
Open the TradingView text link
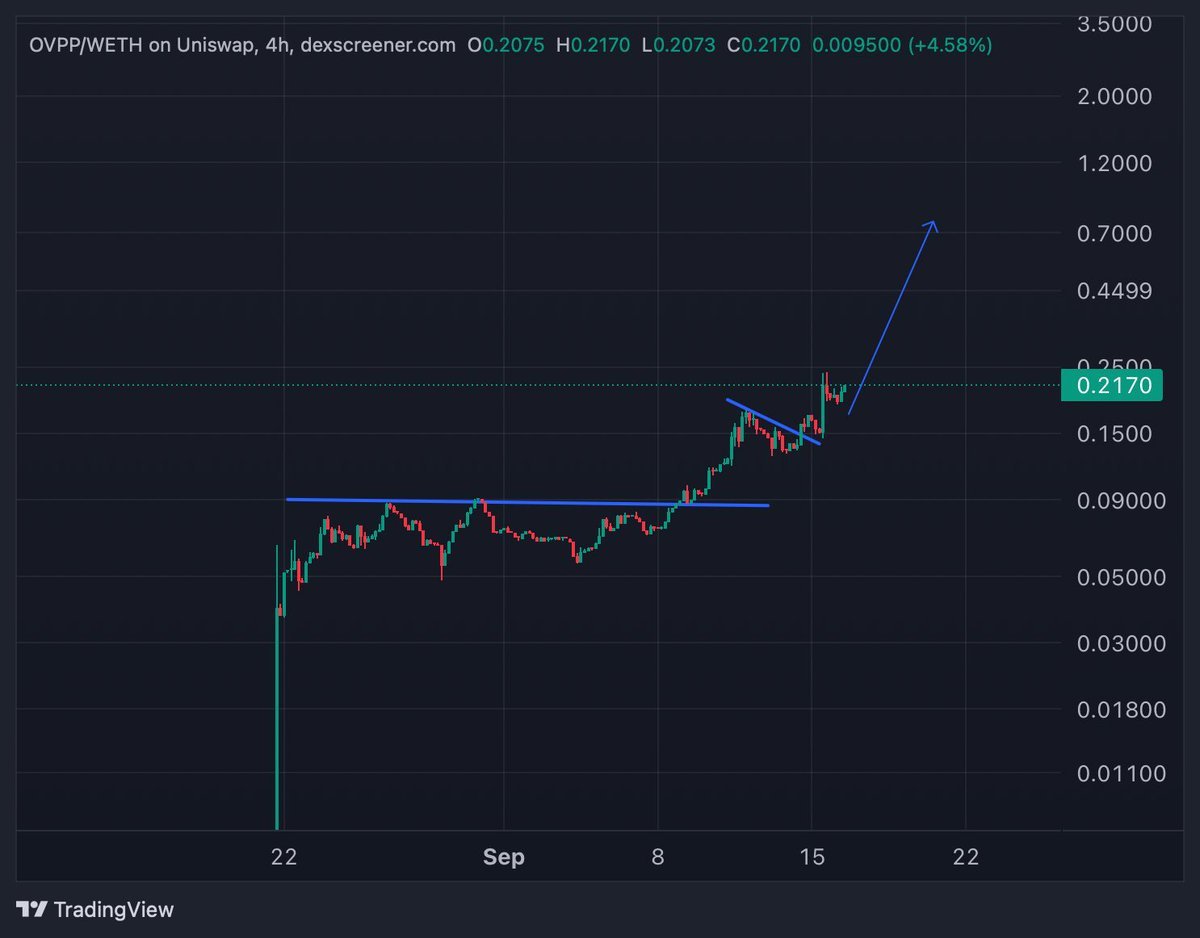(x=113, y=910)
